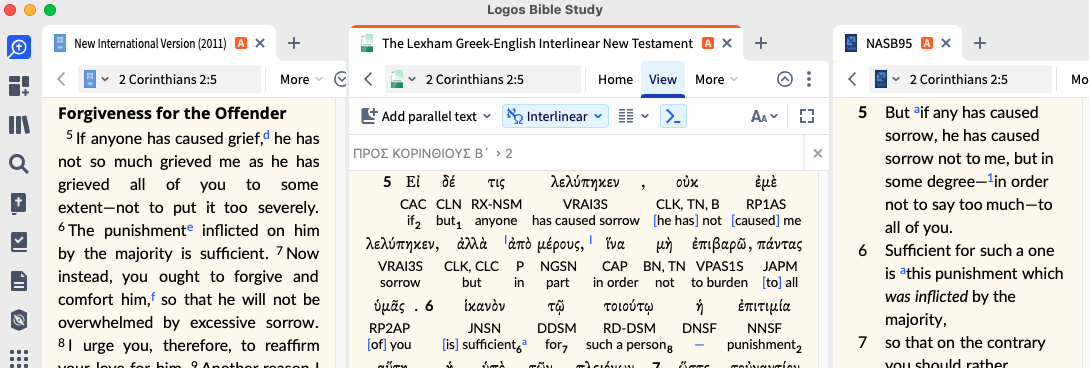
Task: Click orange A badge on Lexham Interlinear tab
Action: tap(708, 43)
